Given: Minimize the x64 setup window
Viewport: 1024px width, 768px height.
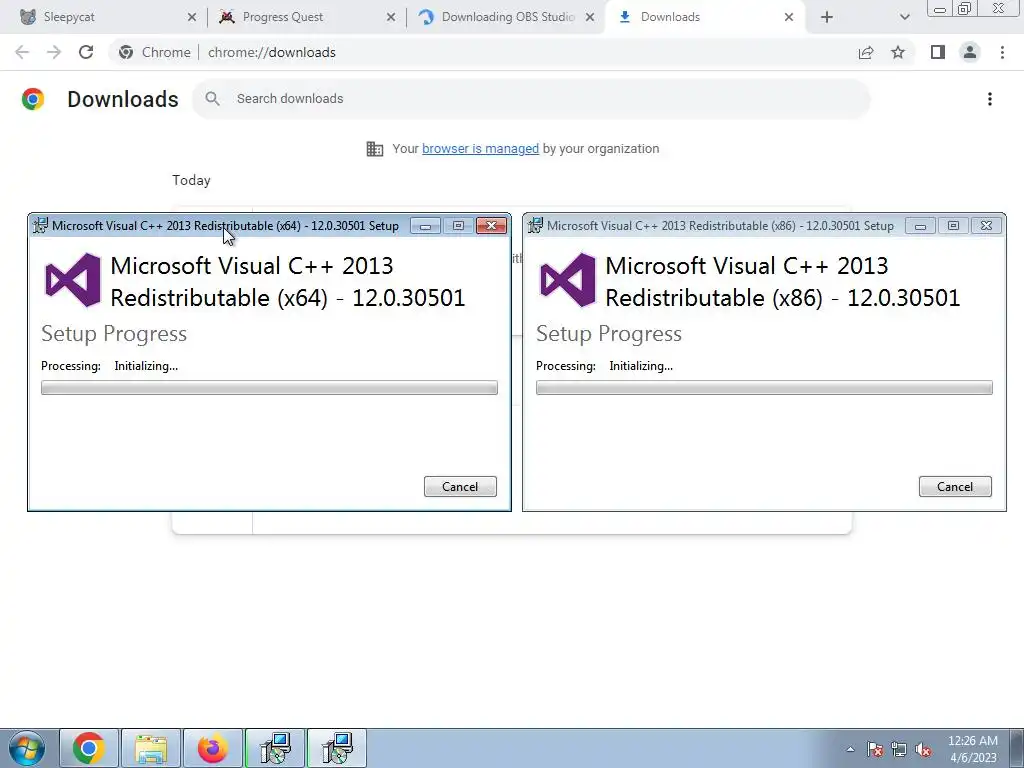Looking at the screenshot, I should [425, 226].
